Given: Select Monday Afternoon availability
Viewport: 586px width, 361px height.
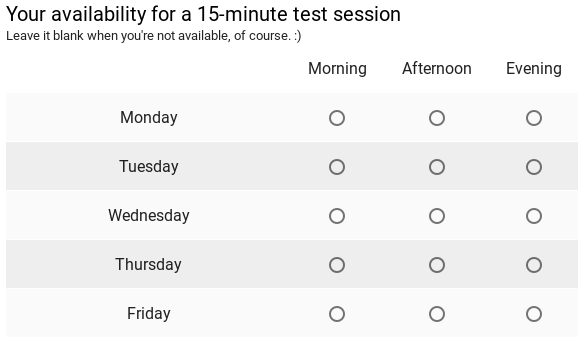Looking at the screenshot, I should pos(437,118).
